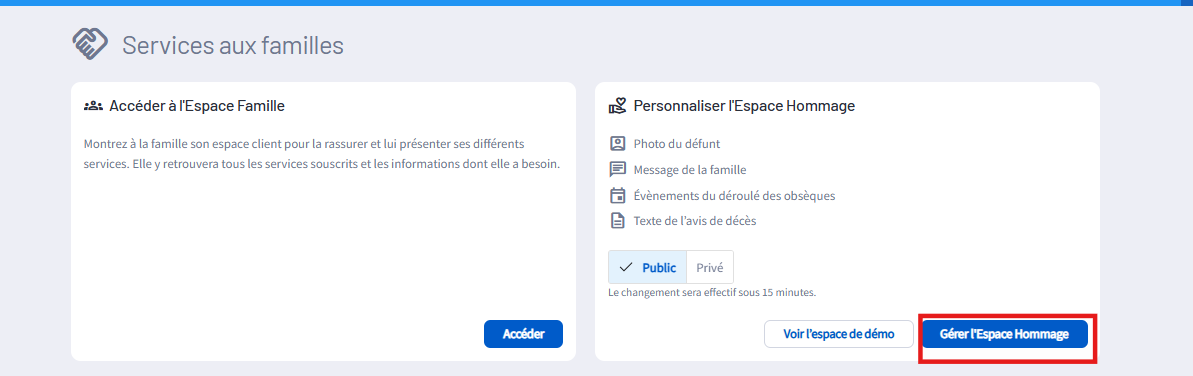Click the handshake icon beside Services aux familles
Viewport: 1193px width, 376px height.
(x=90, y=44)
